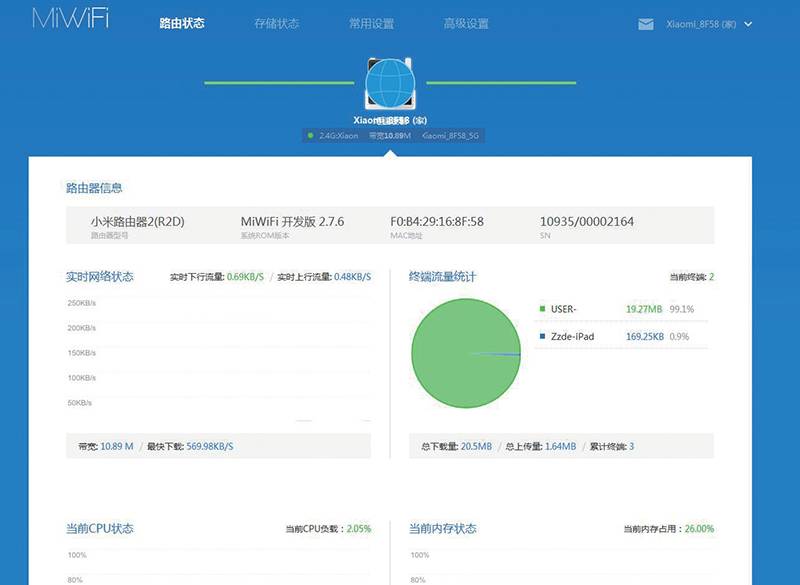800x585 pixels.
Task: Click the 20.5MB total download value
Action: (477, 446)
